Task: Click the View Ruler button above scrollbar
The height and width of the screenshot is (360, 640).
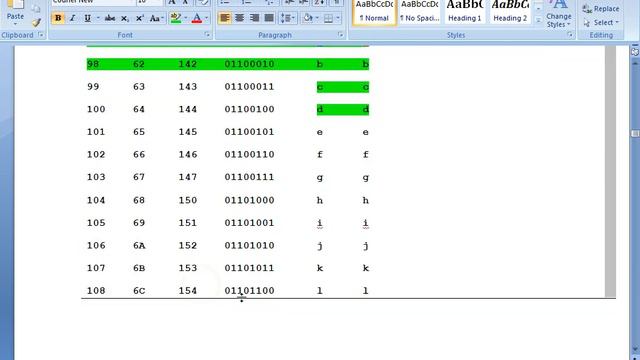Action: point(635,52)
